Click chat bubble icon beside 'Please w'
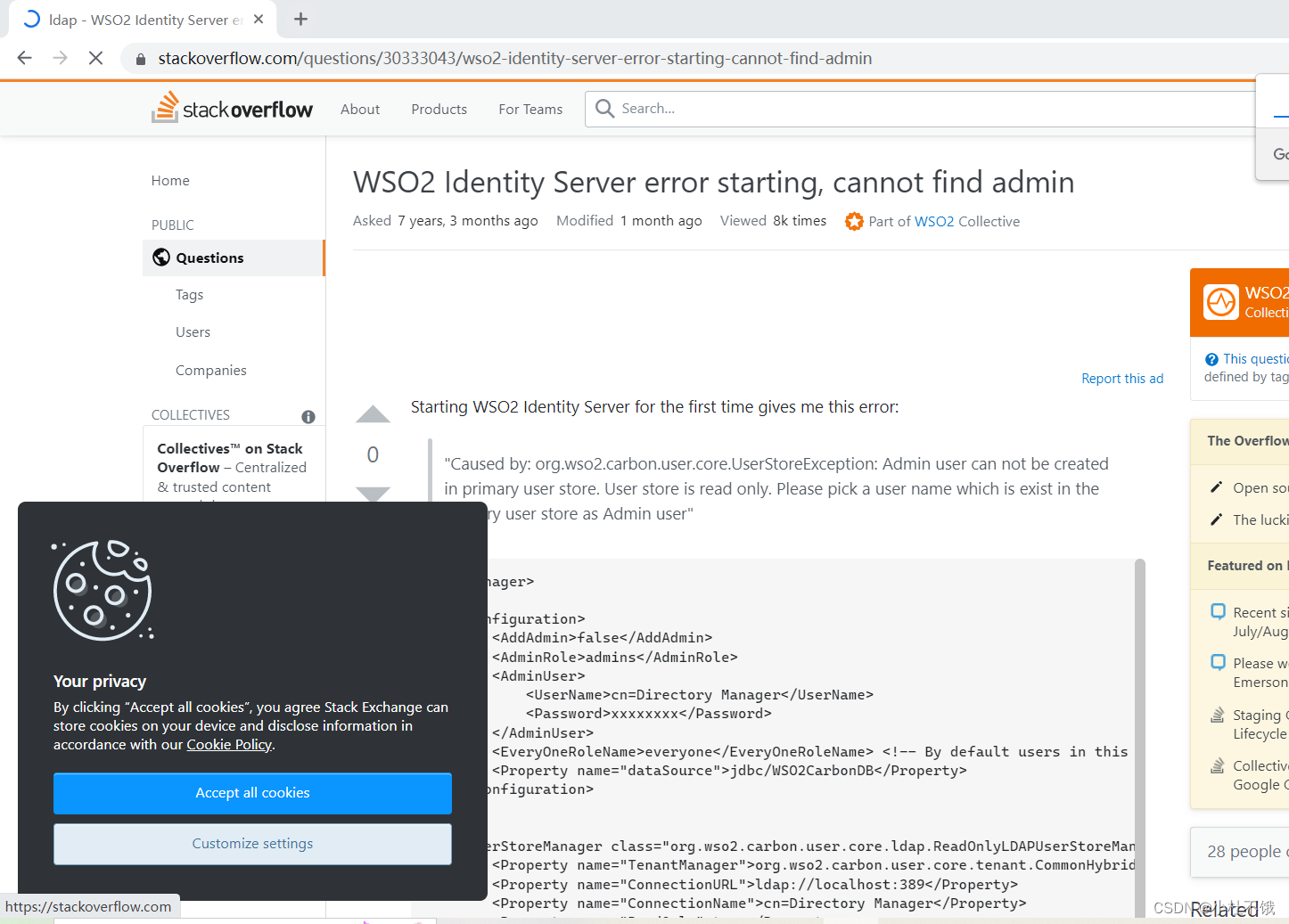1289x924 pixels. coord(1218,663)
